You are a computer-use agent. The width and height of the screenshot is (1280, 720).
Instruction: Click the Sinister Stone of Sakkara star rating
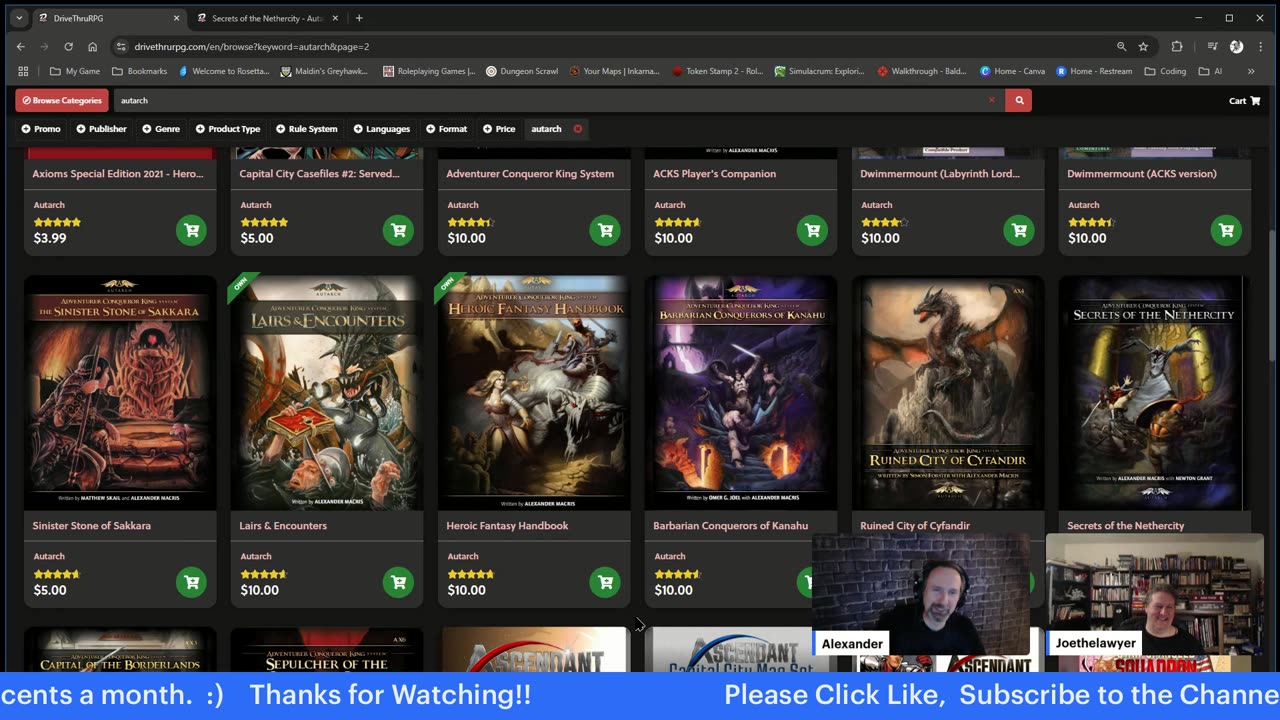56,574
